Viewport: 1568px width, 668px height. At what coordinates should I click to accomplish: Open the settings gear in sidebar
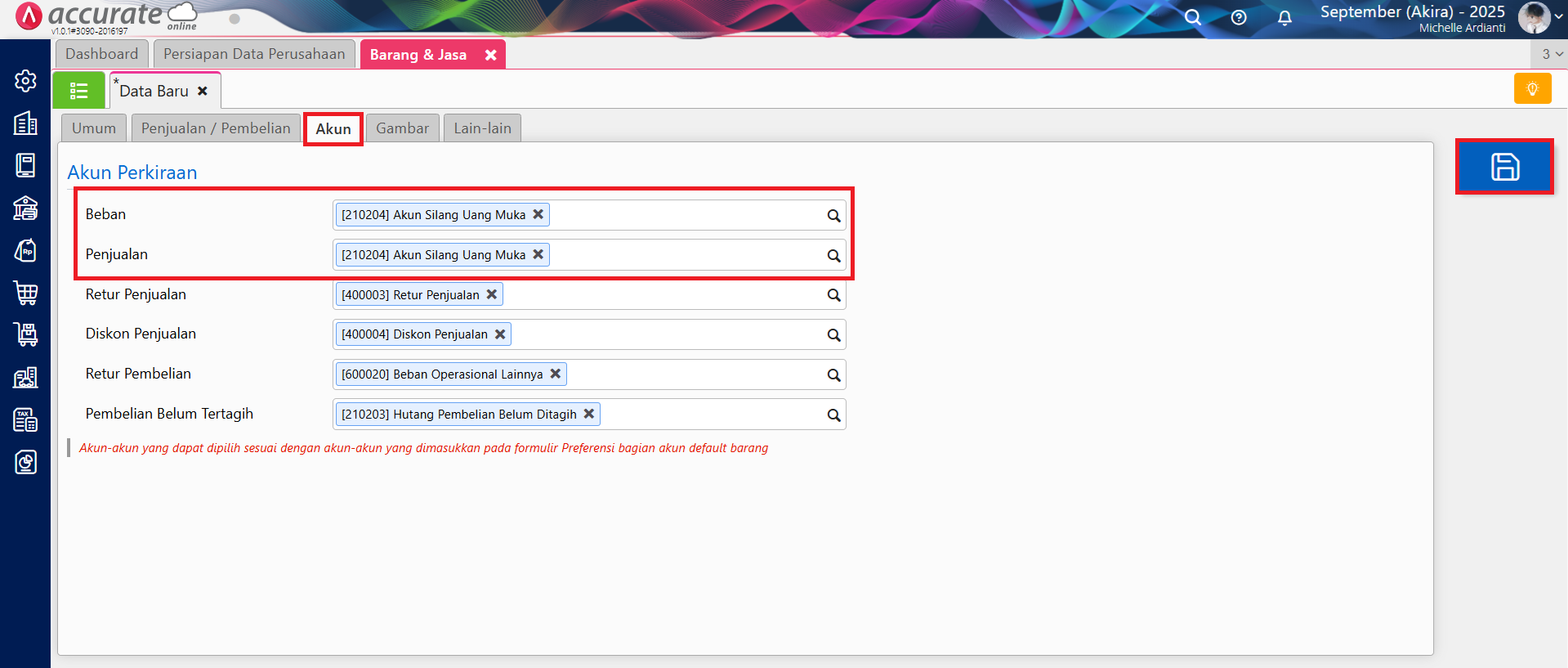coord(25,81)
